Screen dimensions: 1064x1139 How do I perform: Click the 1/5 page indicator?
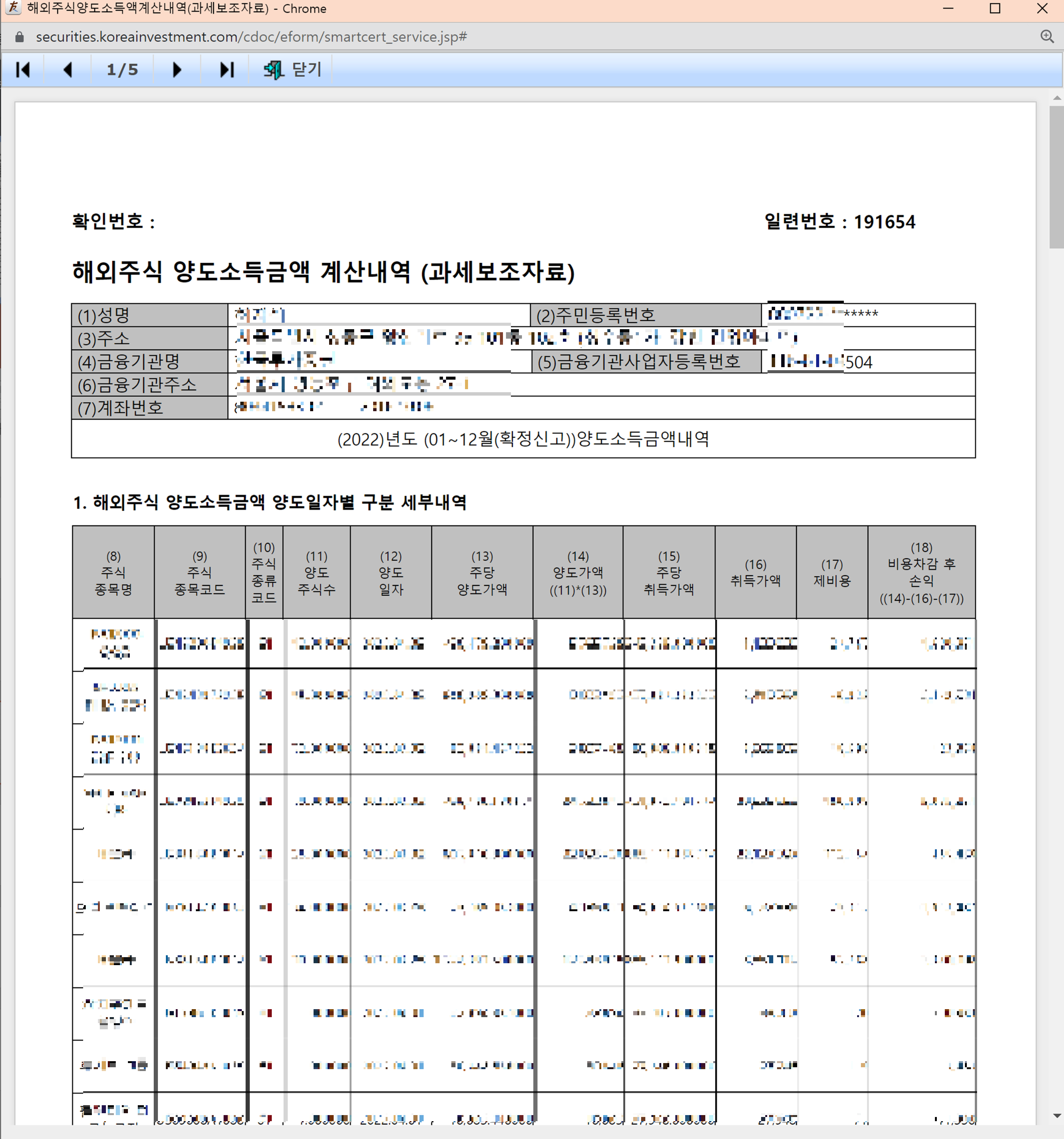pos(122,70)
